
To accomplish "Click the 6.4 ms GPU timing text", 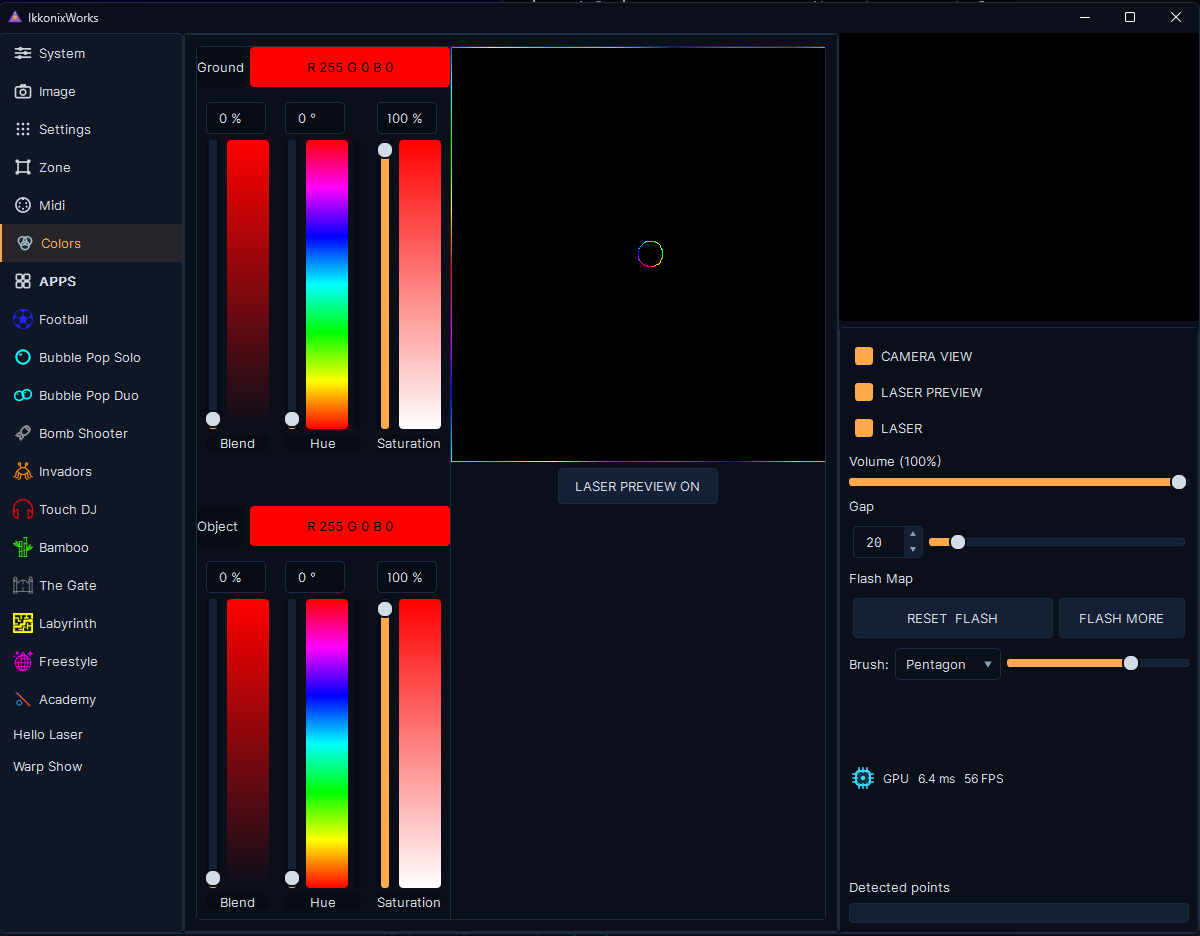I will point(937,778).
